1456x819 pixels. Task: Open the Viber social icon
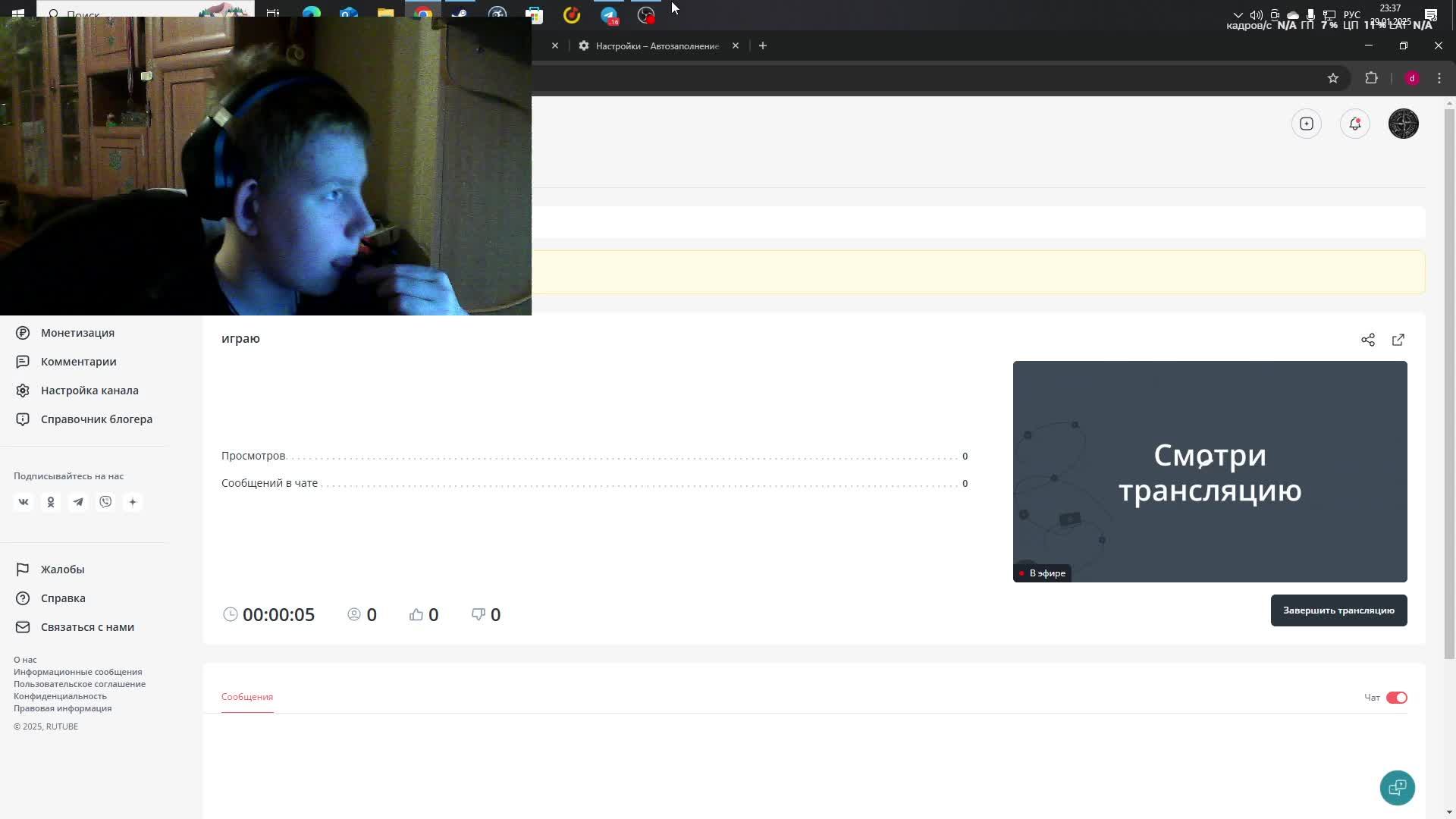[x=105, y=502]
